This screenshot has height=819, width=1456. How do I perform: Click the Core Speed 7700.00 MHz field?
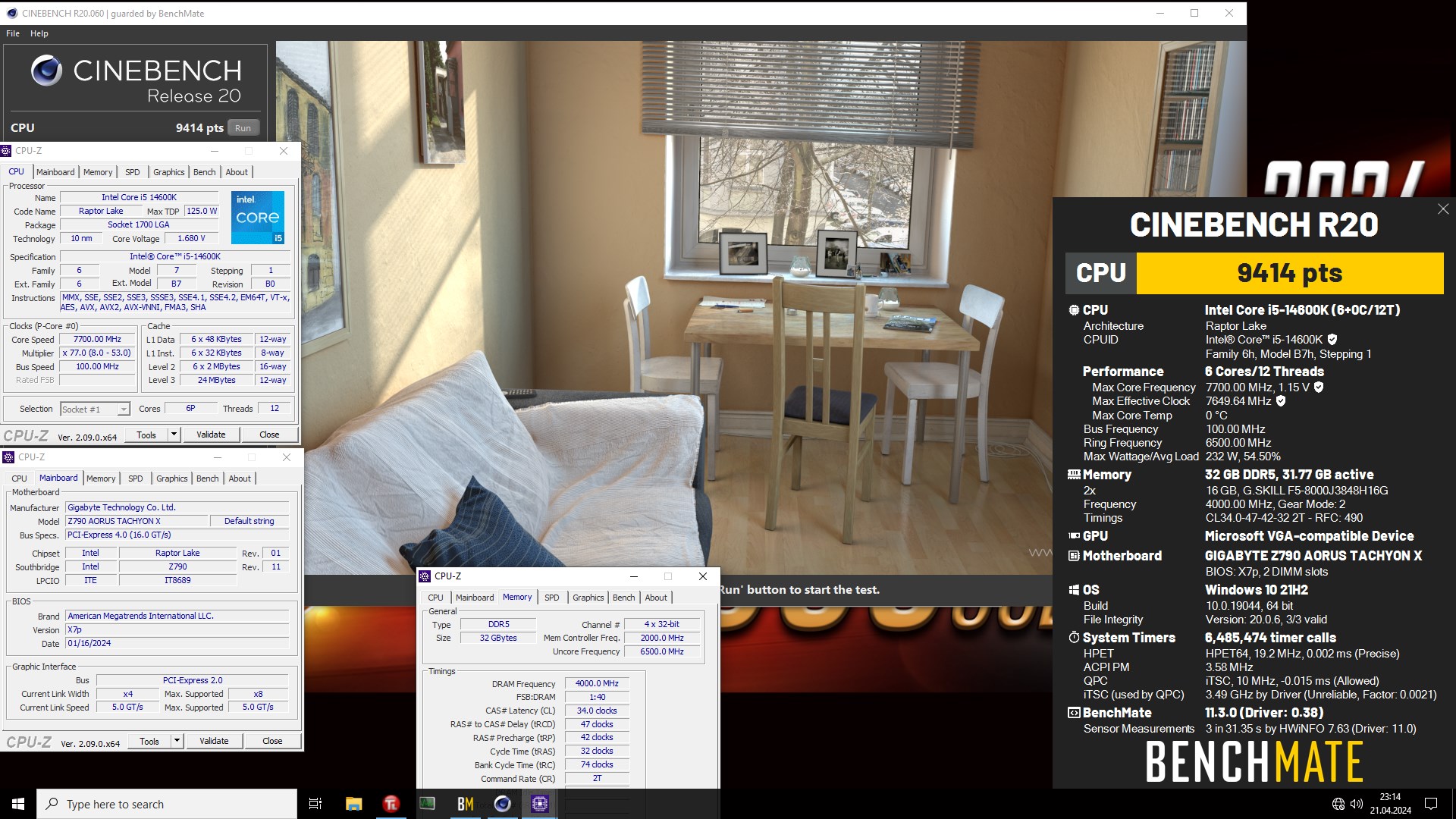(97, 340)
